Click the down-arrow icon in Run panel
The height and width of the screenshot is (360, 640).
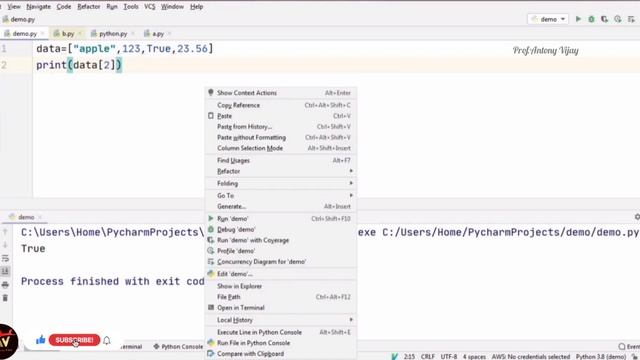tap(5, 245)
